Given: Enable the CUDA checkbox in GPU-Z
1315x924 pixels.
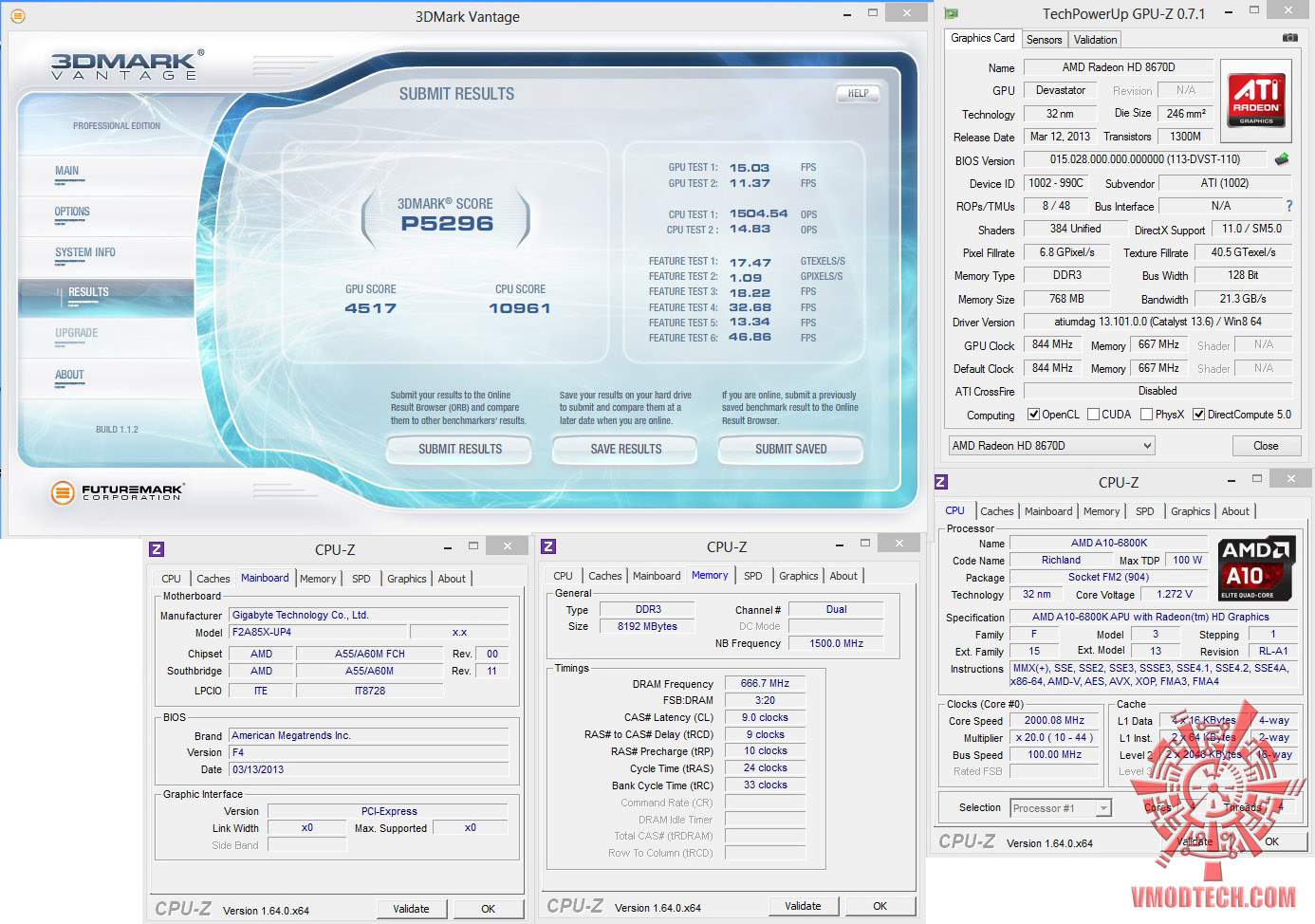Looking at the screenshot, I should pyautogui.click(x=1093, y=415).
